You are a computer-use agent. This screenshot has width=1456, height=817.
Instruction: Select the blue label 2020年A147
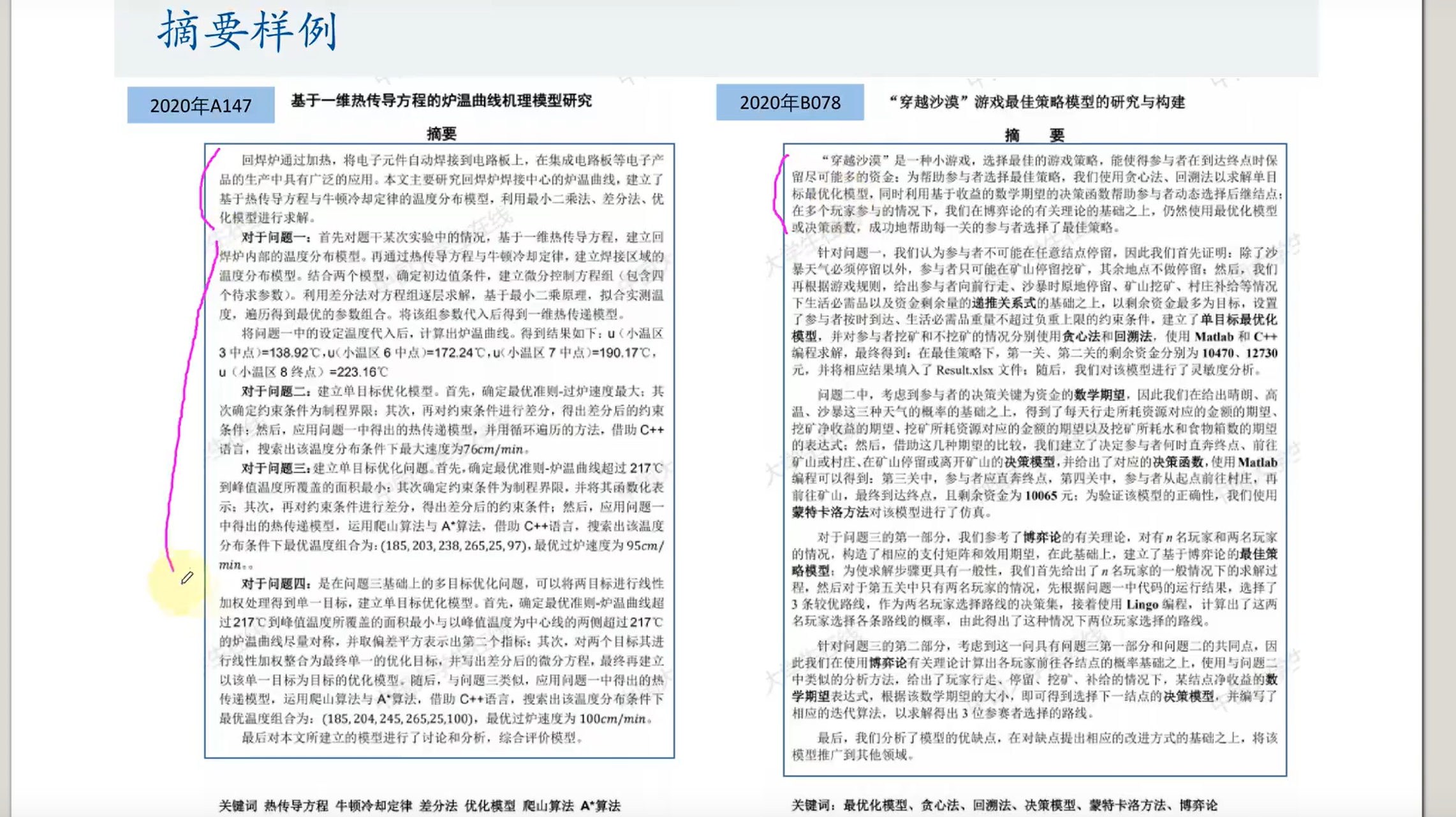201,105
